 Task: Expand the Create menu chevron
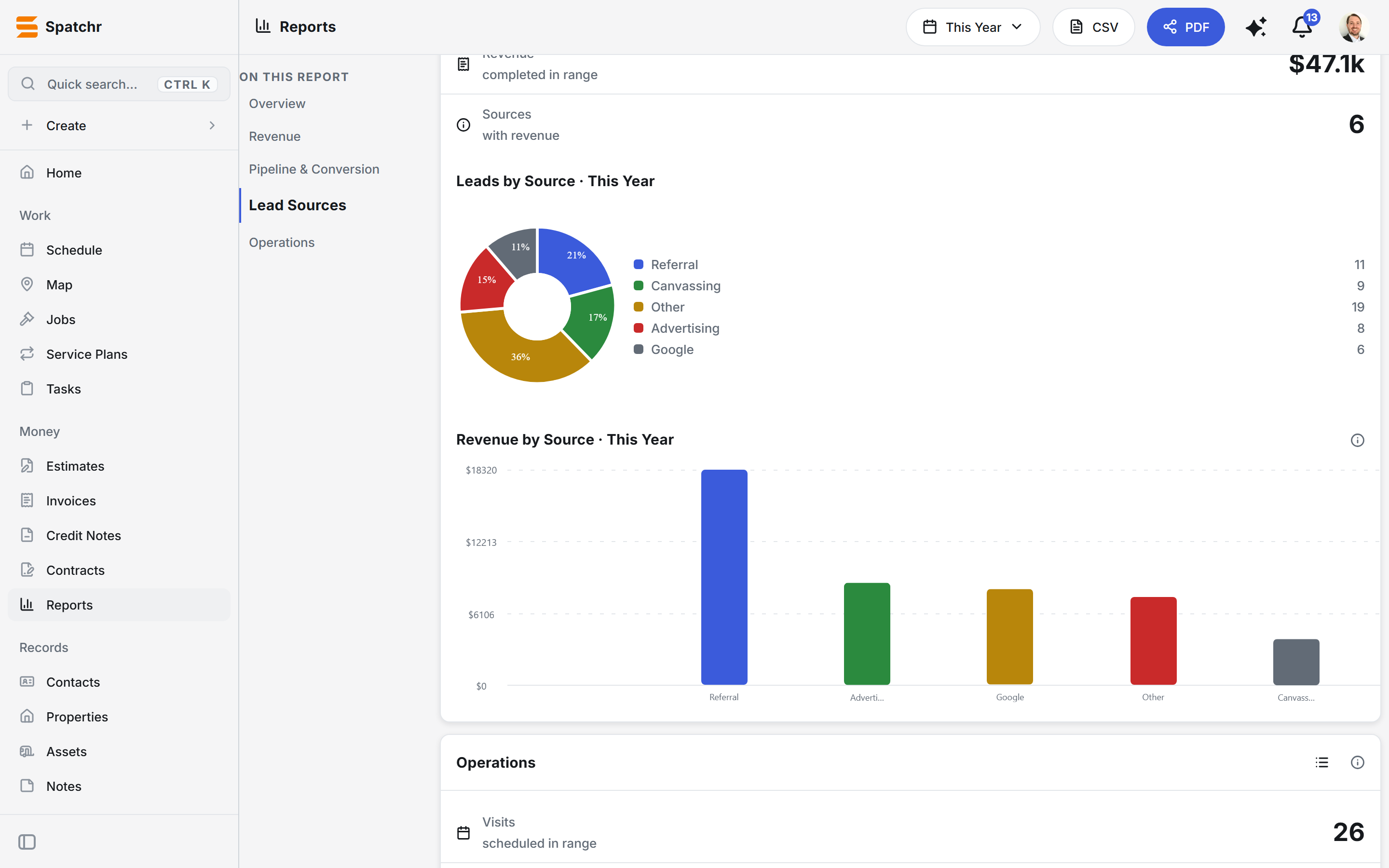click(212, 125)
